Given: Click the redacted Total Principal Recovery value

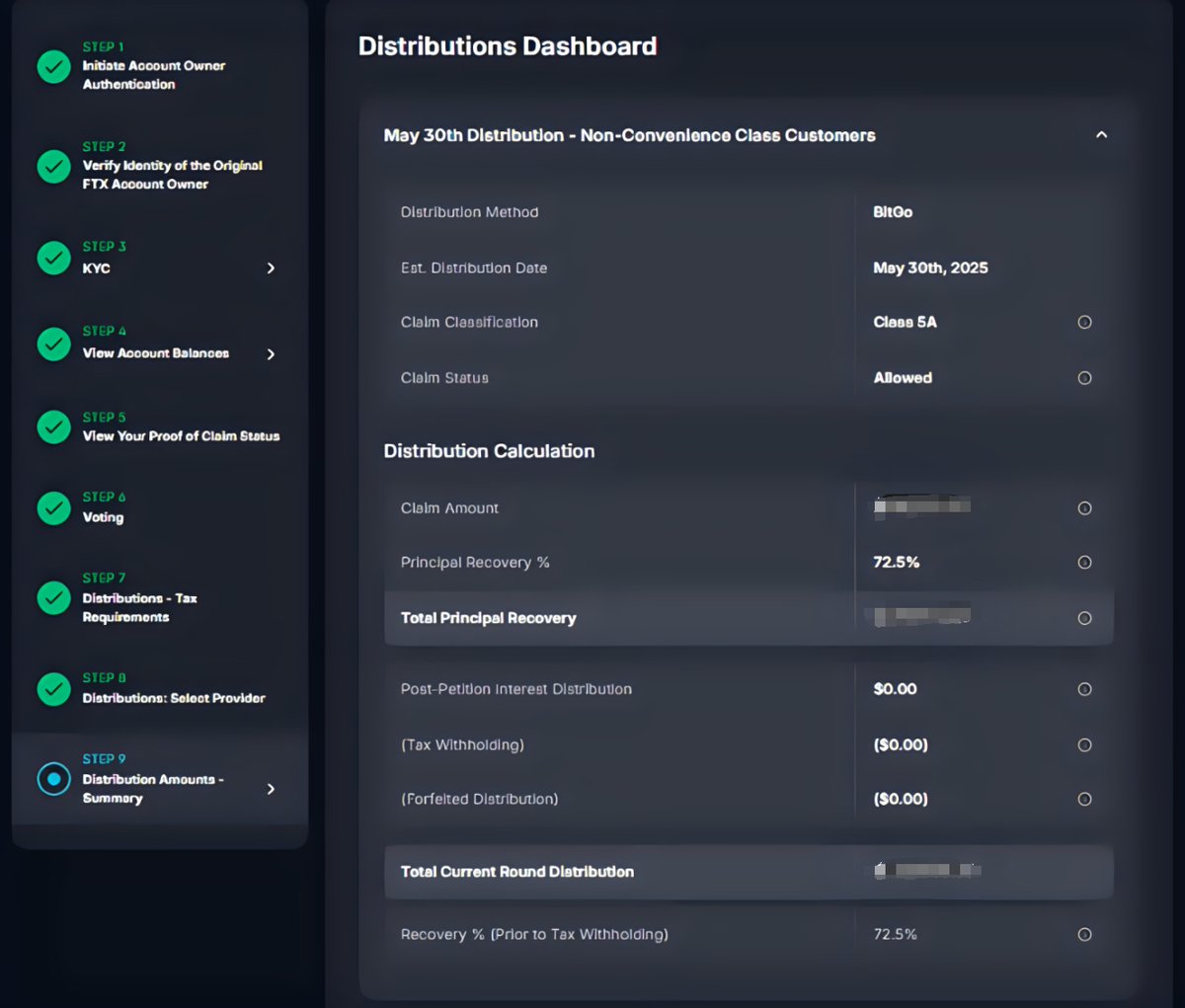Looking at the screenshot, I should 922,616.
